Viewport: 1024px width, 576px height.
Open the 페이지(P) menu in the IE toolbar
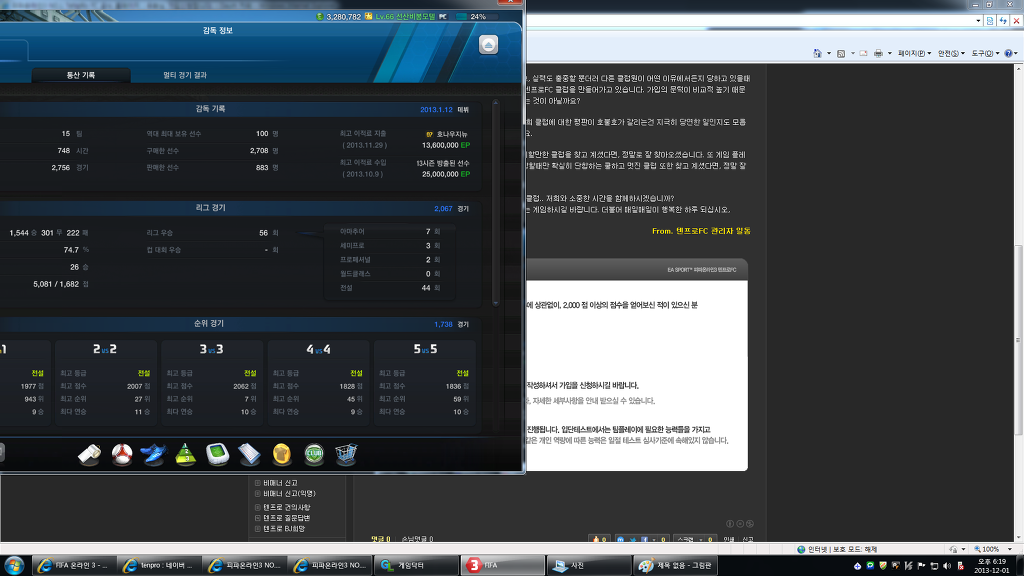point(914,54)
